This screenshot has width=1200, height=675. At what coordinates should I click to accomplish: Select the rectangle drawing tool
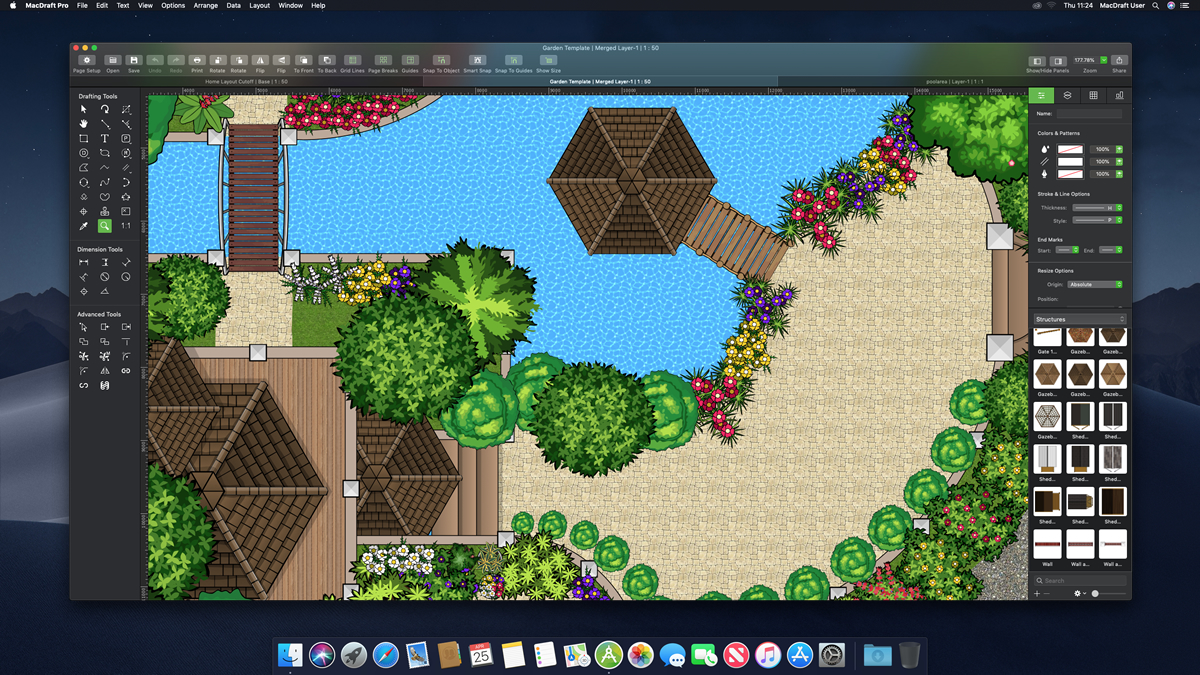click(x=84, y=139)
